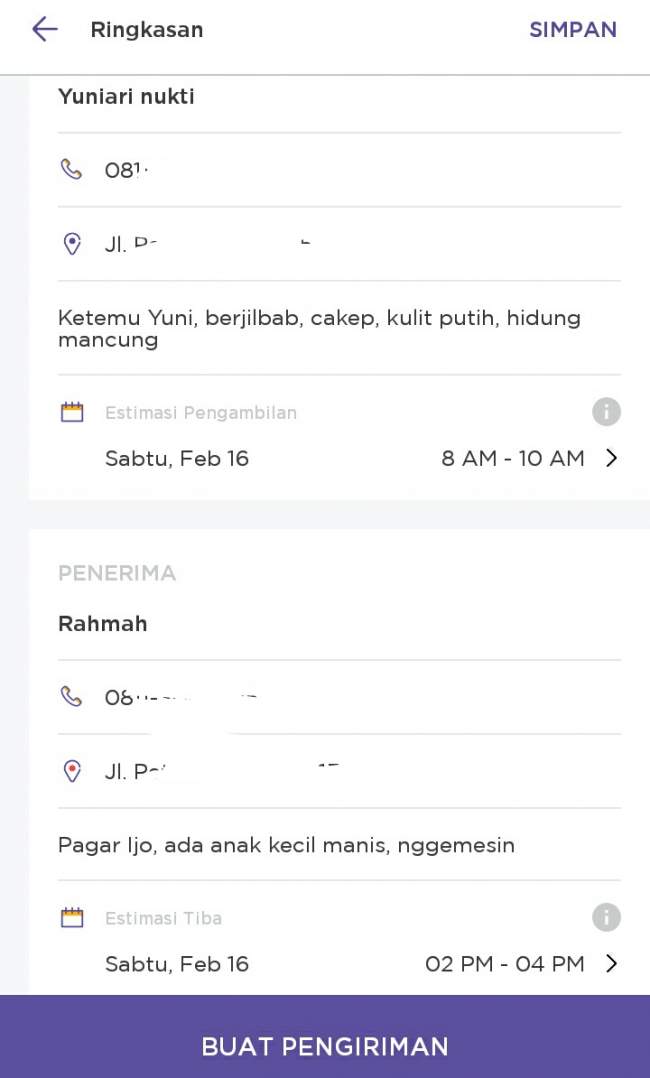Tap BUAT PENGIRIMAN button
The image size is (650, 1078).
pyautogui.click(x=325, y=1037)
